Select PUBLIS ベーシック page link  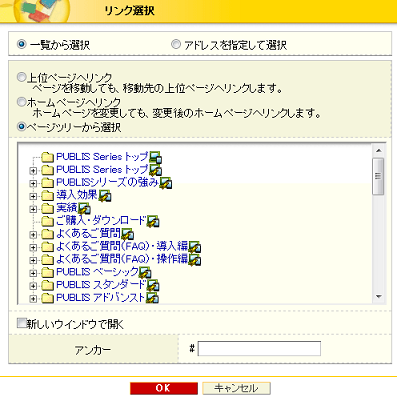(x=97, y=272)
